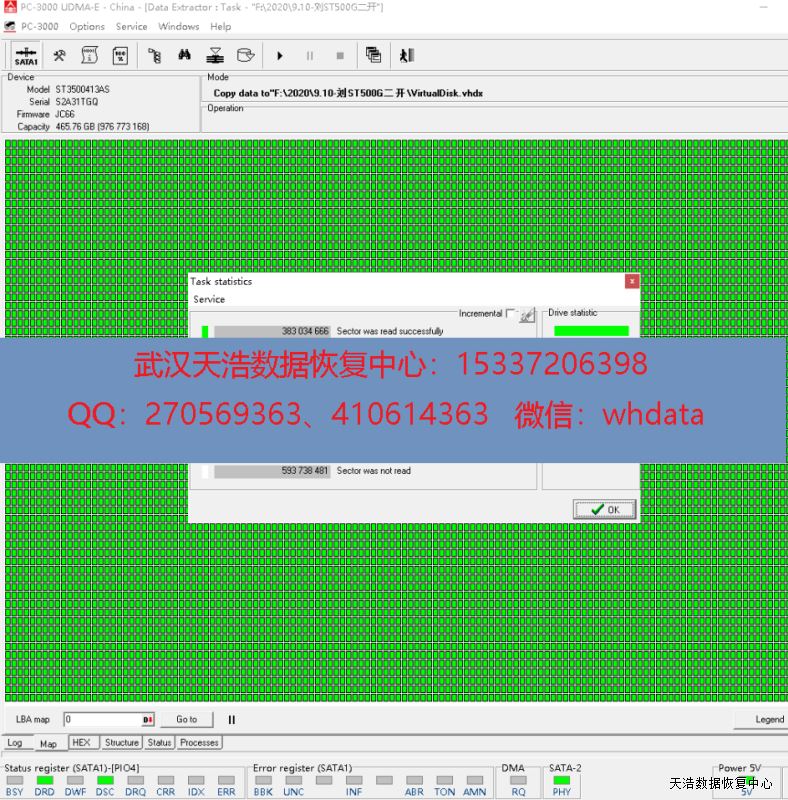Click OK in Task statistics dialog
Screen dimensions: 788x800
click(604, 510)
